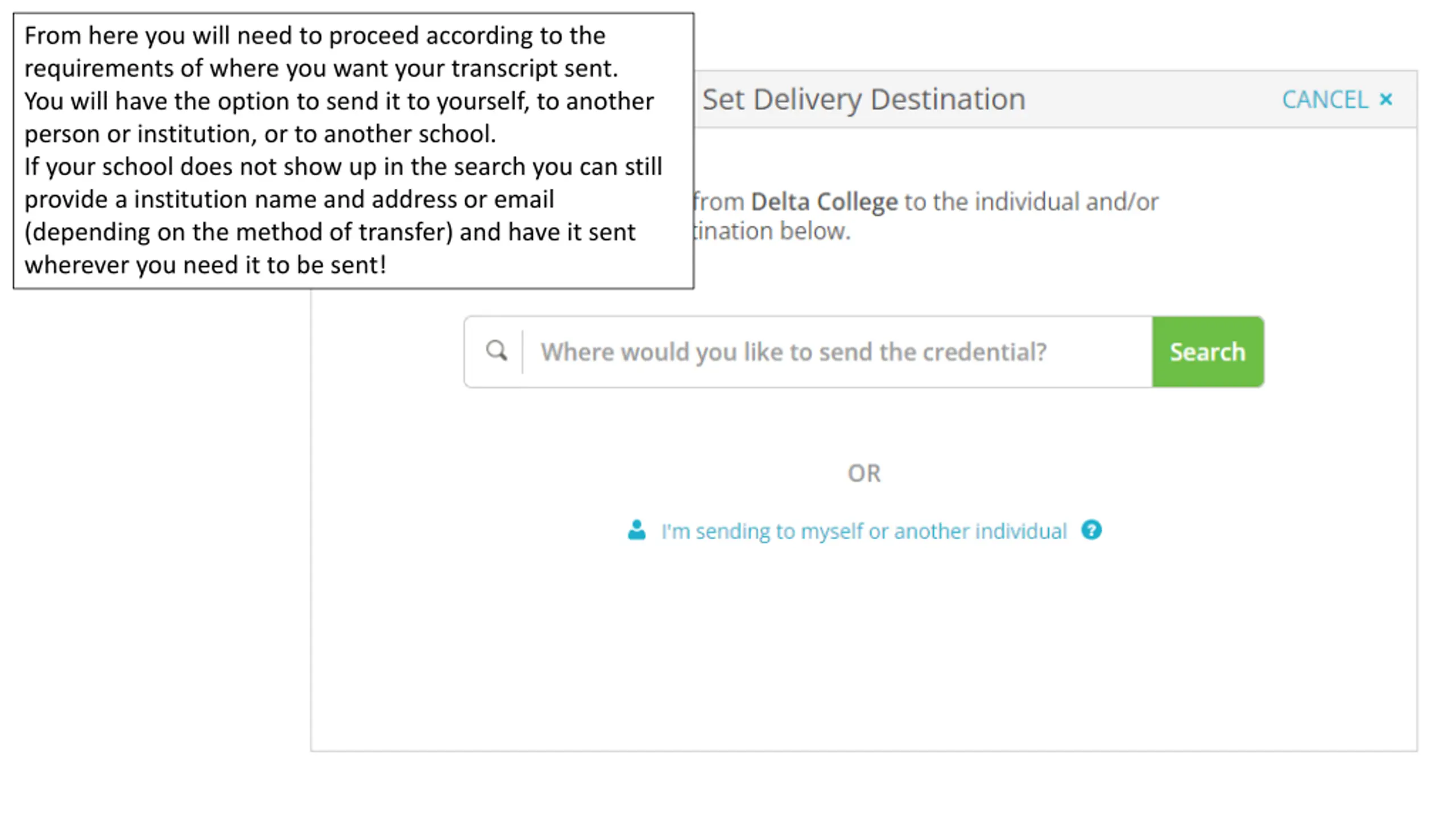The image size is (1456, 819).
Task: Click the 'wherever you need it to be sent!' line
Action: point(205,265)
